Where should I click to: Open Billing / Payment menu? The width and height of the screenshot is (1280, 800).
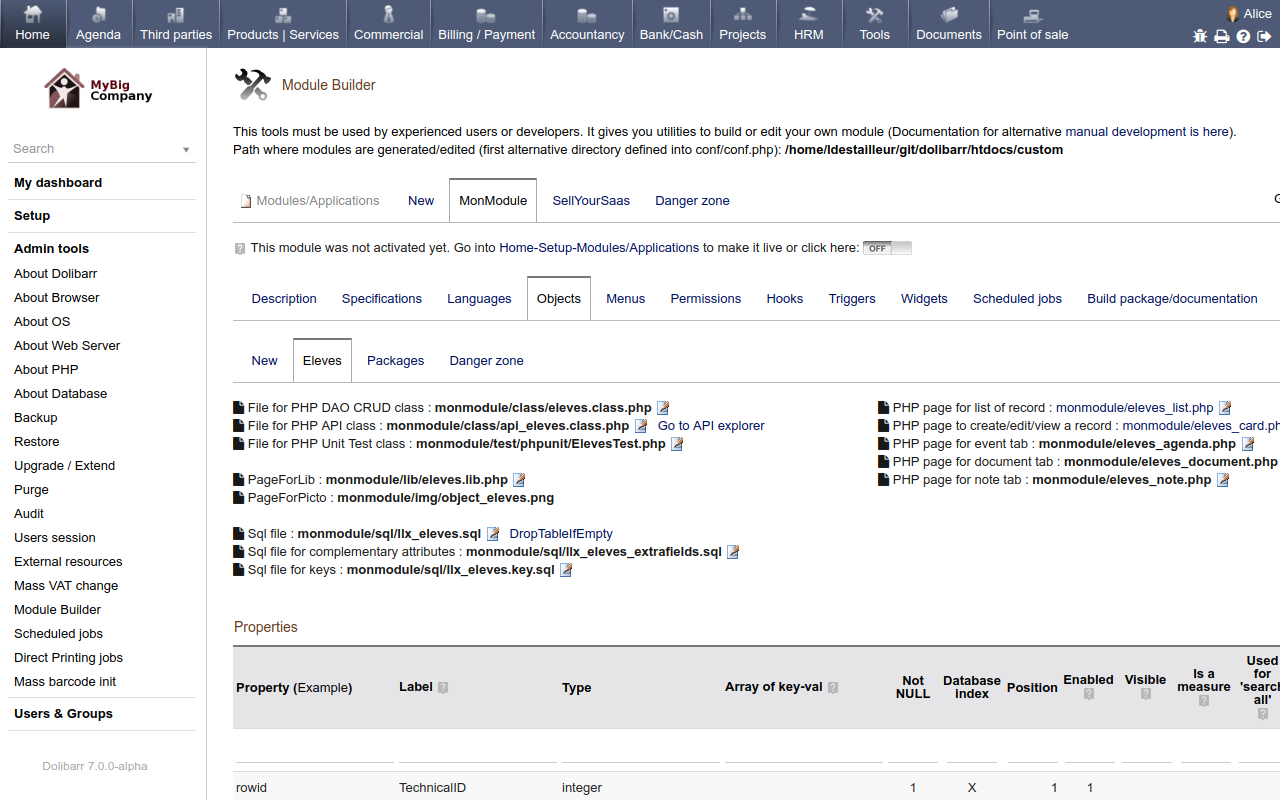[x=487, y=24]
